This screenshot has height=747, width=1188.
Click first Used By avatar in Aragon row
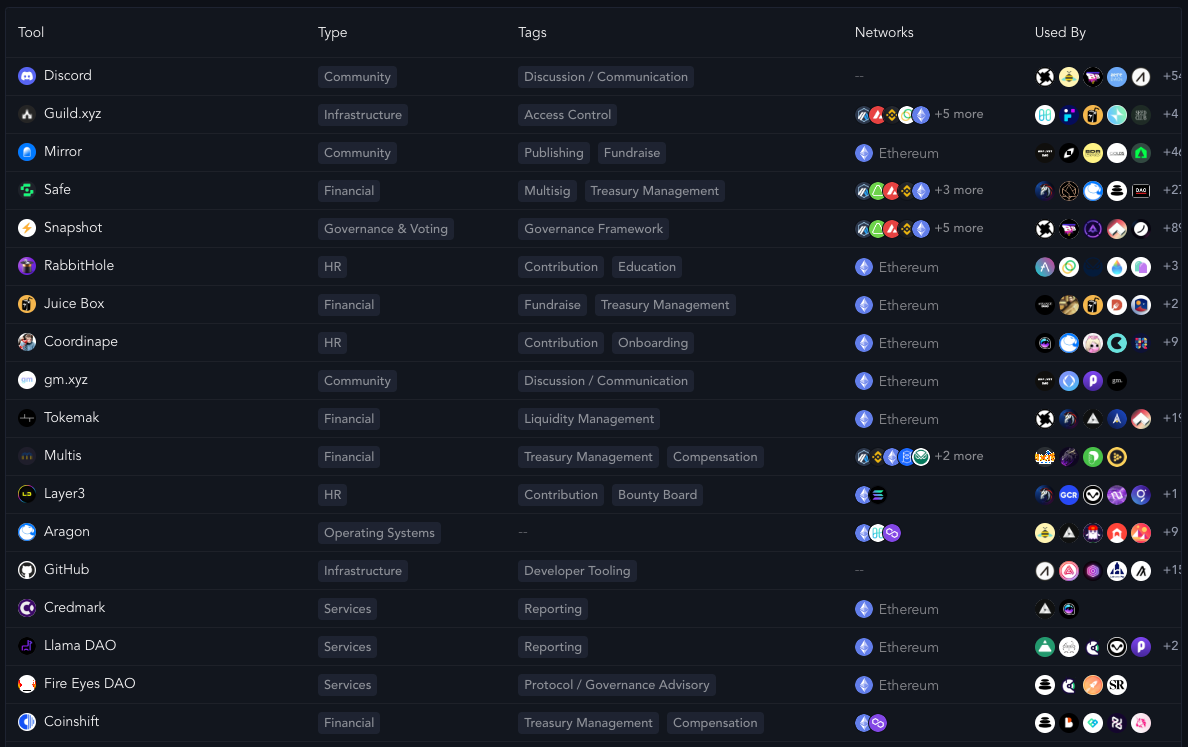1045,533
